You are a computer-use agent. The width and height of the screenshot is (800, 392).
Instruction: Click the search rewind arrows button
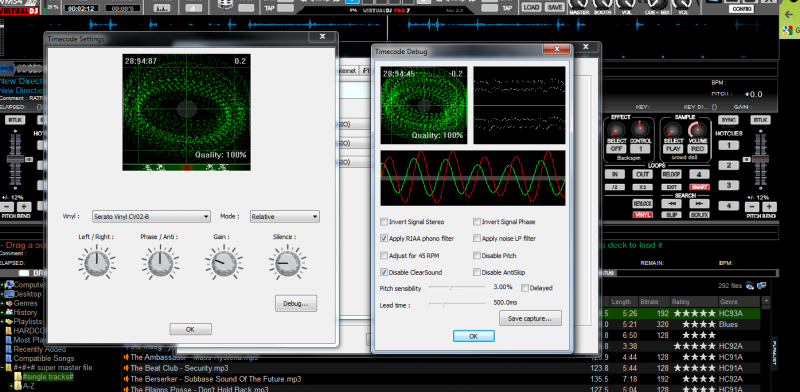point(671,204)
